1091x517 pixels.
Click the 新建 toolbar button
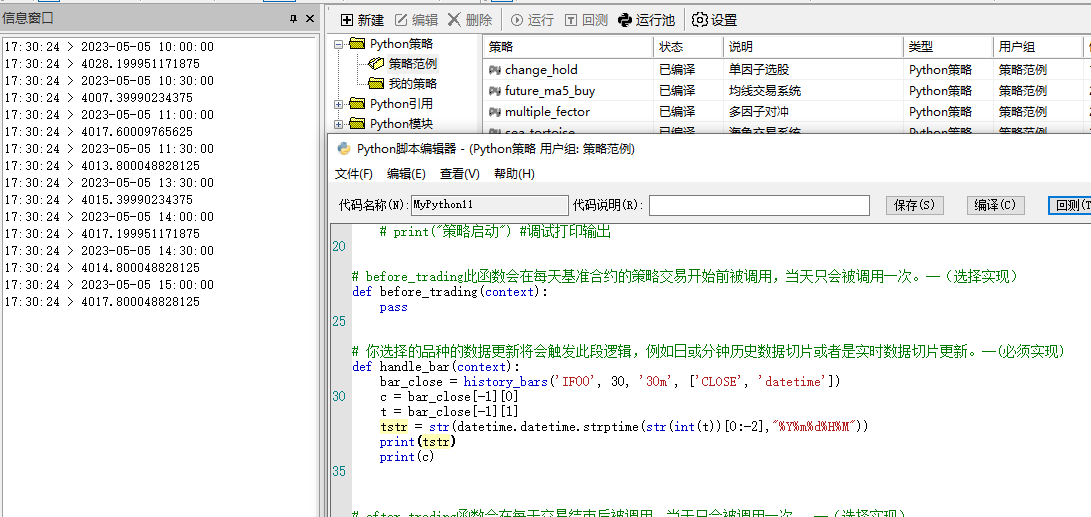pos(362,20)
